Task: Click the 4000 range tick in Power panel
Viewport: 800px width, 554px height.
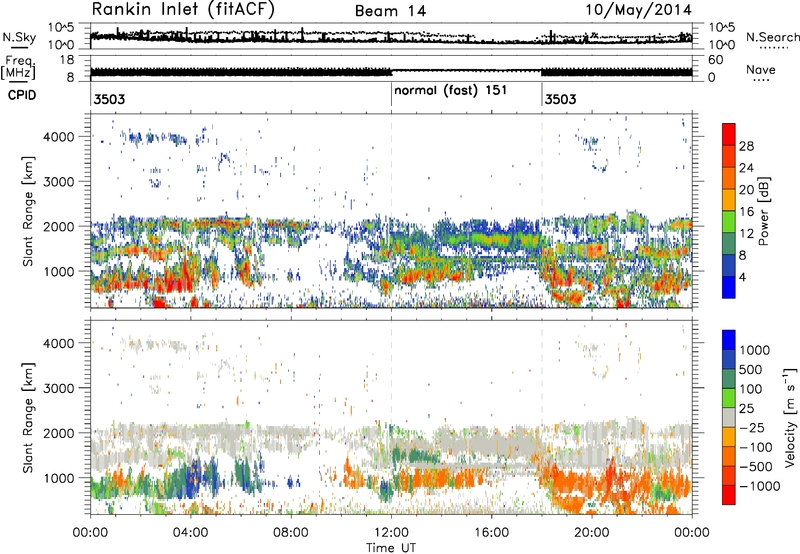Action: point(58,137)
